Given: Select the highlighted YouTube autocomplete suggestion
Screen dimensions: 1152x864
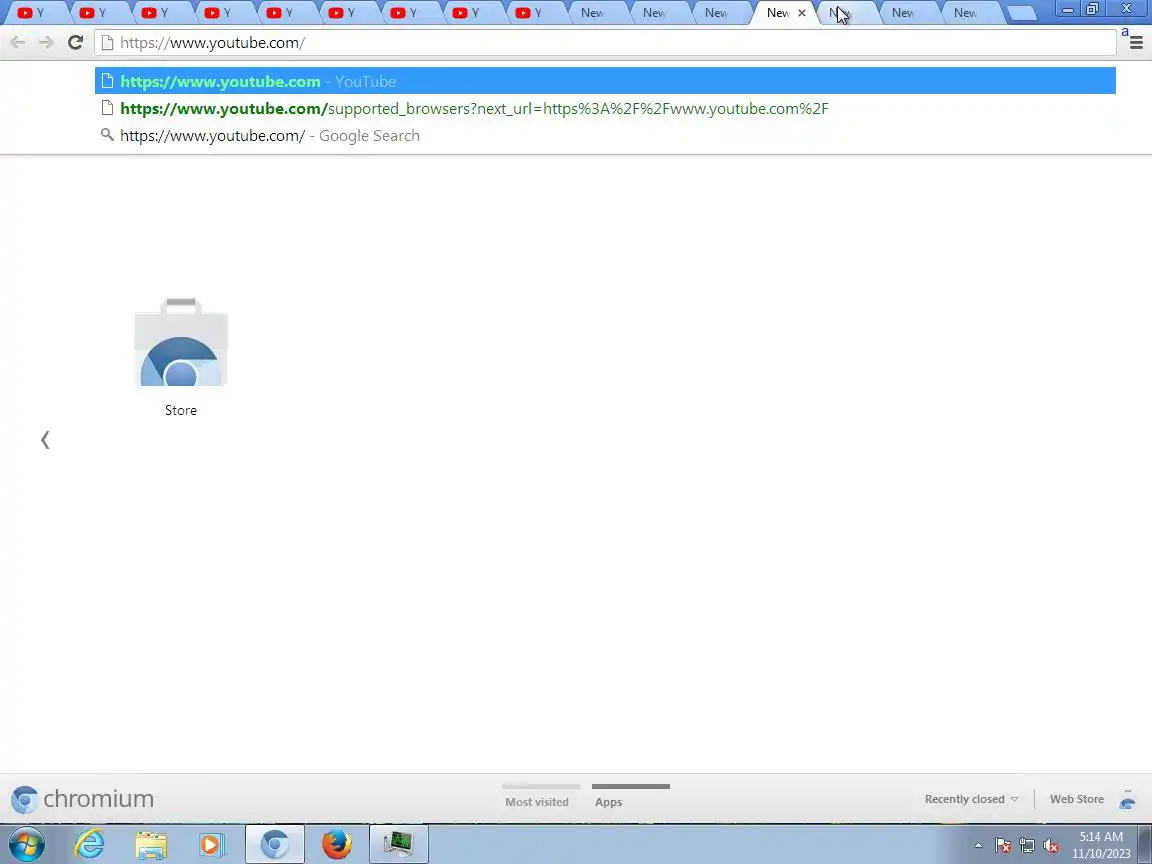Looking at the screenshot, I should click(605, 81).
